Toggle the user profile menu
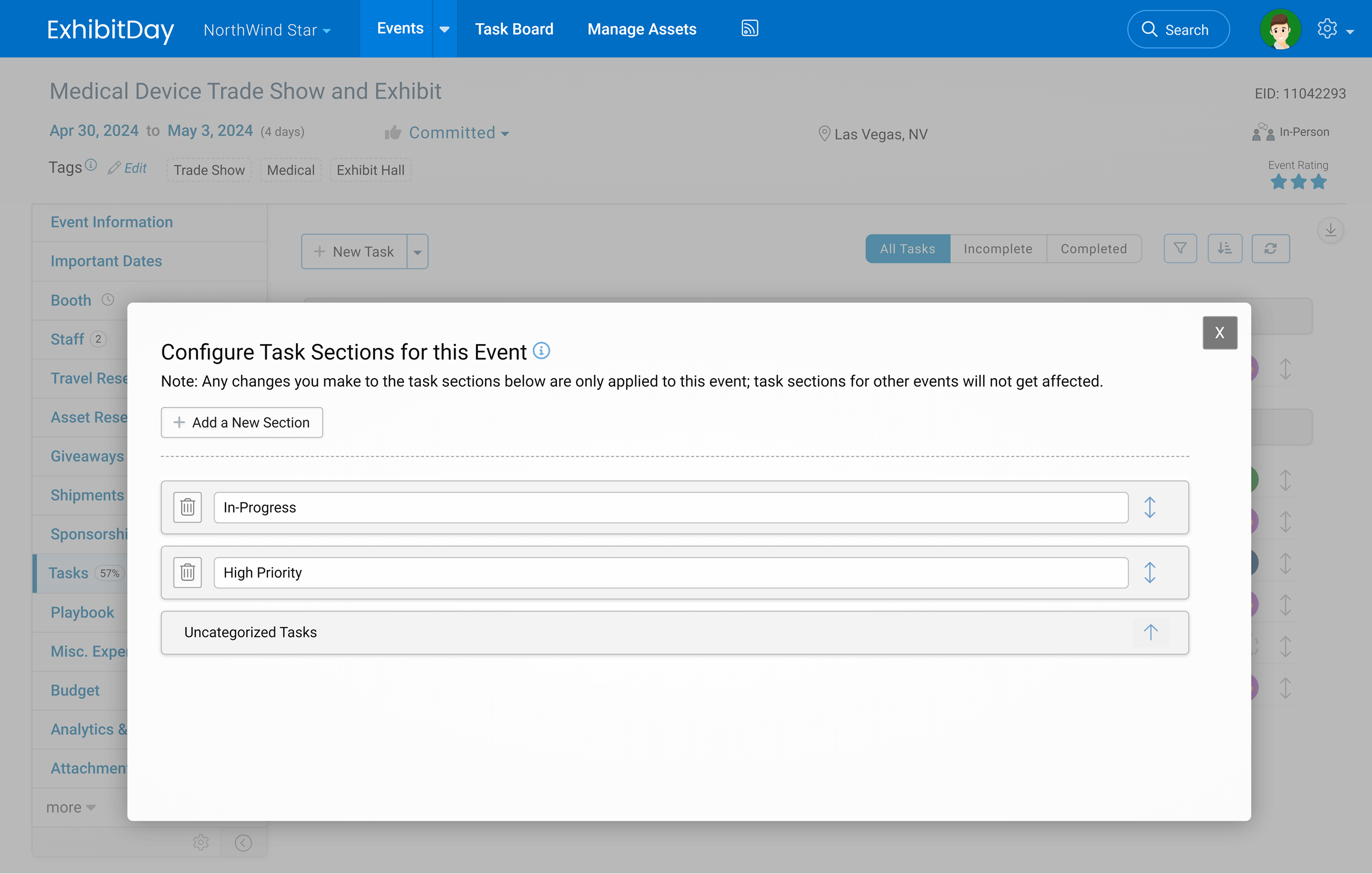 tap(1281, 28)
